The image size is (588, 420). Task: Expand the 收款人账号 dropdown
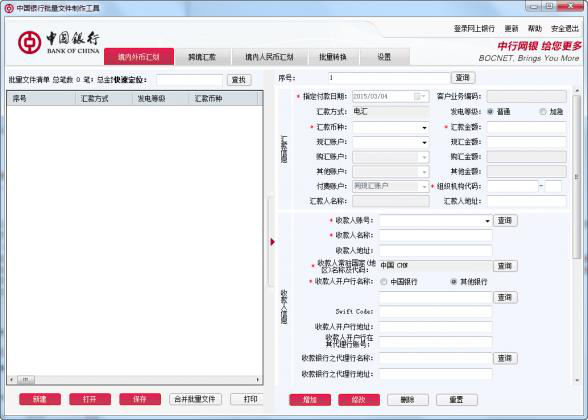click(x=487, y=221)
